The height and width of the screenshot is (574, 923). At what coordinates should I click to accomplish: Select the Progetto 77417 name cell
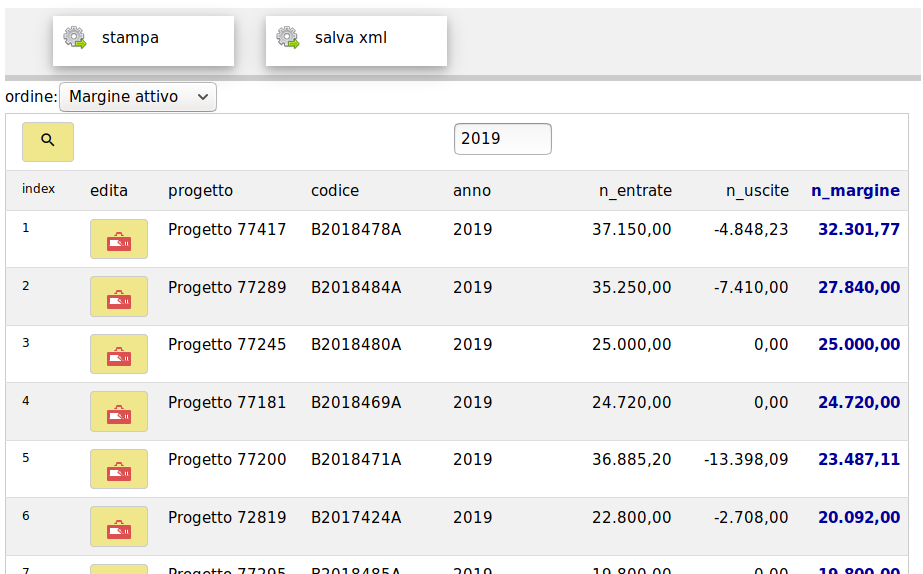(x=227, y=230)
